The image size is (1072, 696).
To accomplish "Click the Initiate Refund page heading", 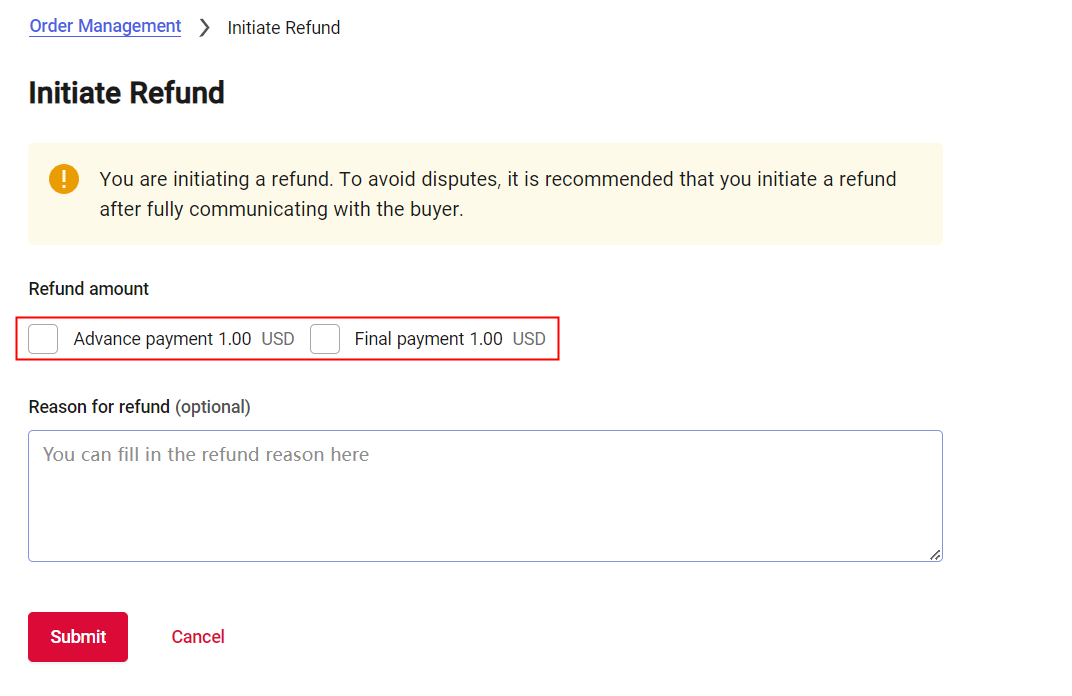I will tap(126, 93).
